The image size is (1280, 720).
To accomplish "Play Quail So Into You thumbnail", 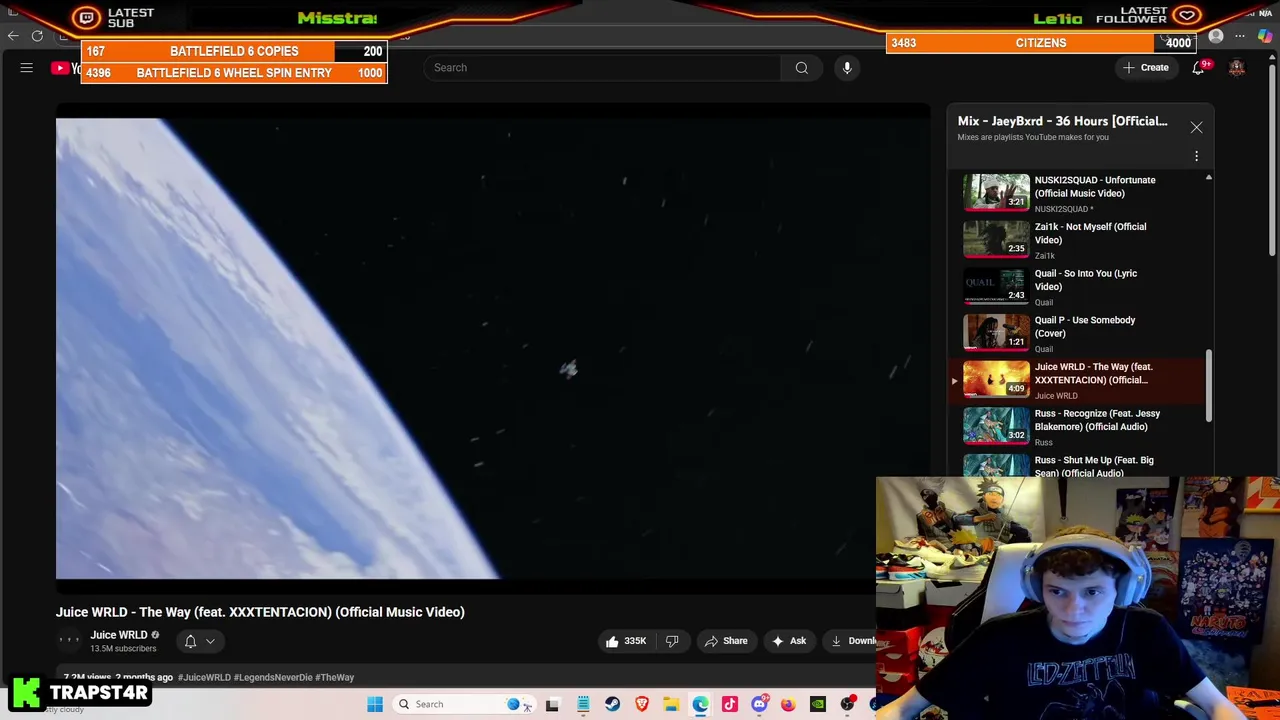I will tap(996, 287).
